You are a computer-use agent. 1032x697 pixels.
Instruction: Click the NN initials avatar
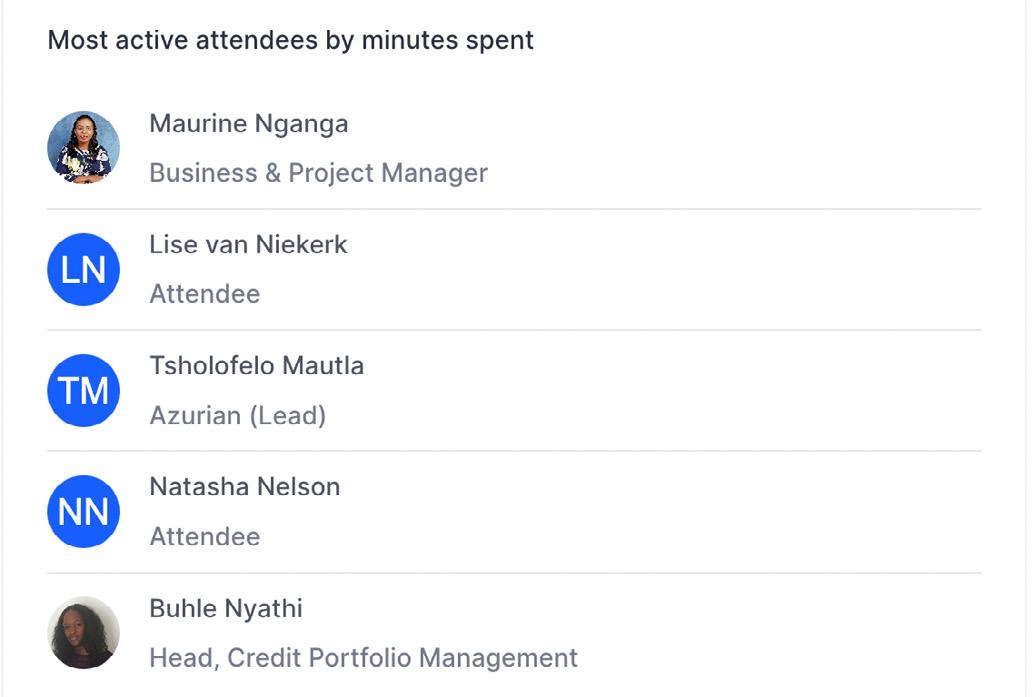click(x=83, y=511)
